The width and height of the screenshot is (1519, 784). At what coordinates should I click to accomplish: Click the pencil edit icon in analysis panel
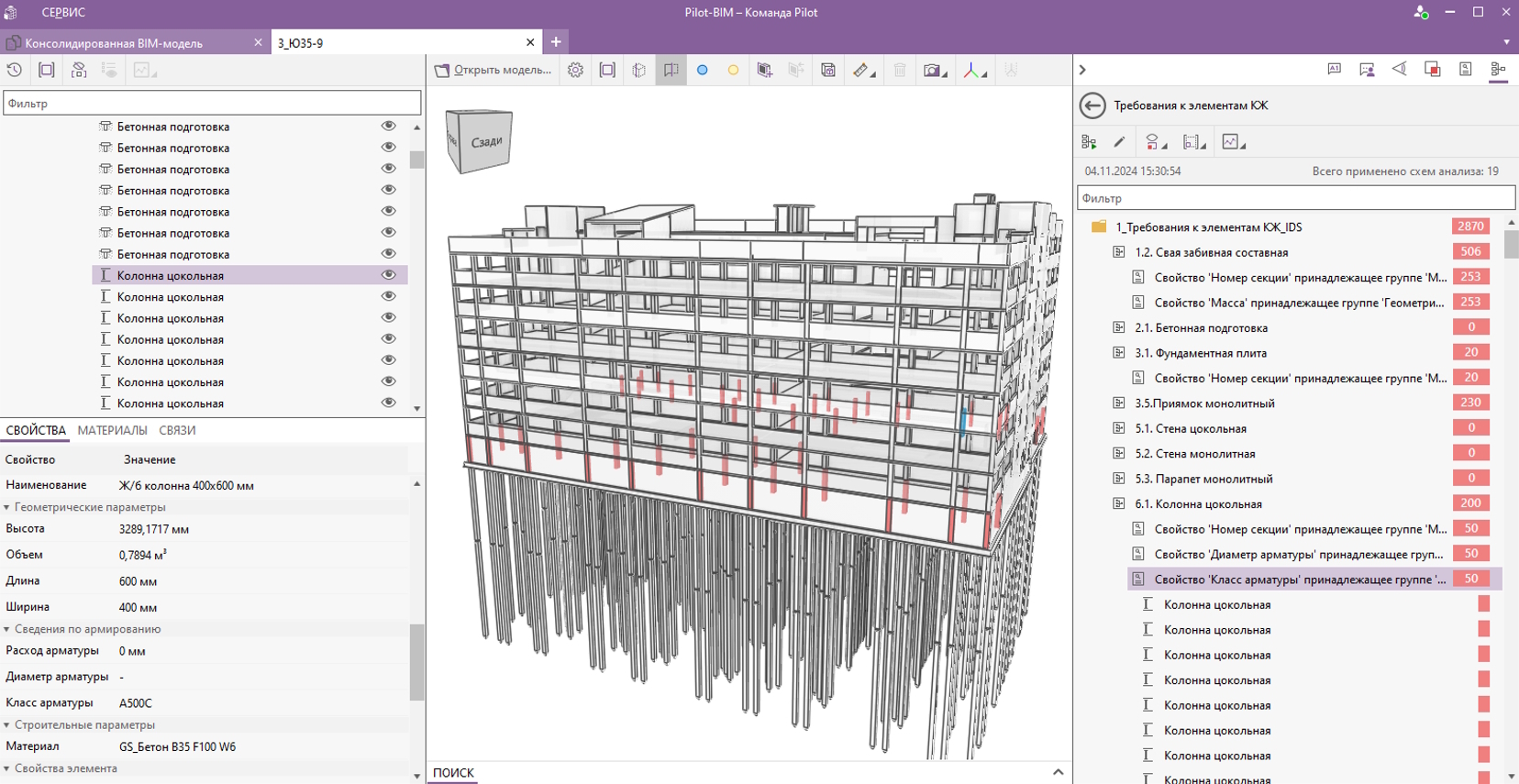pyautogui.click(x=1119, y=142)
